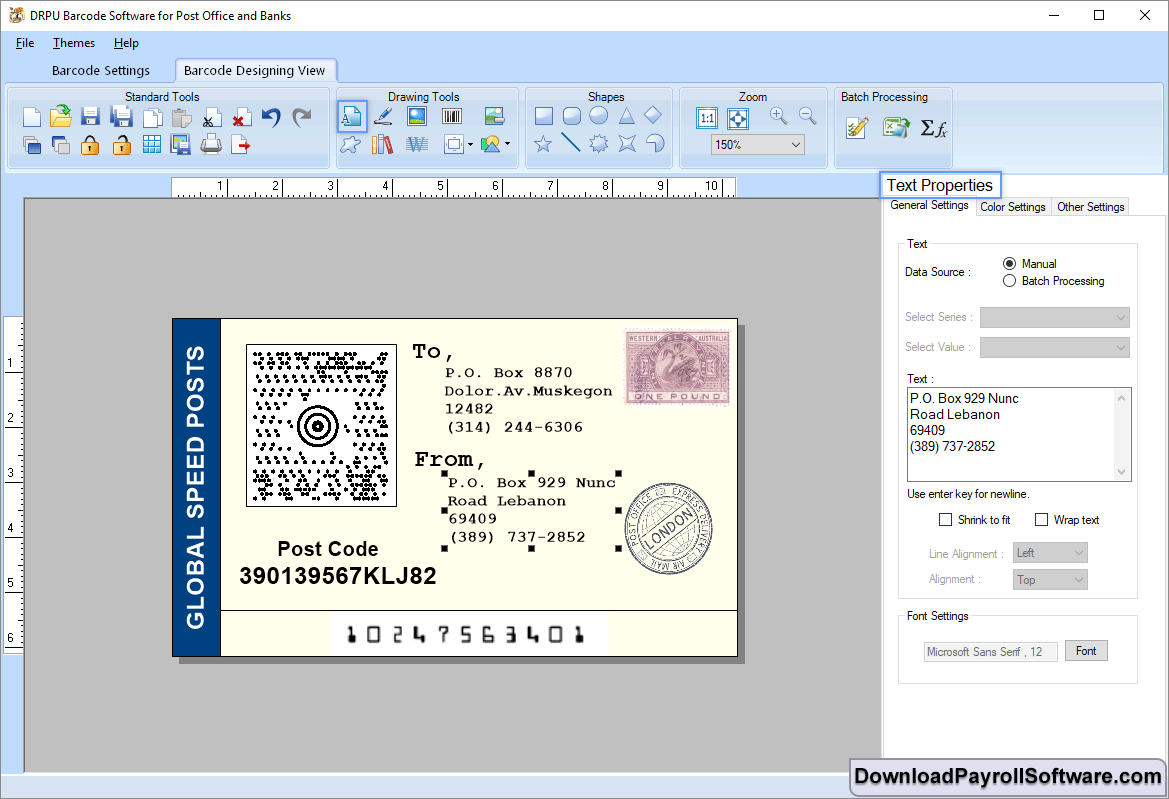Pick the Watermark tool with the W icon
This screenshot has height=799, width=1169.
click(x=417, y=144)
